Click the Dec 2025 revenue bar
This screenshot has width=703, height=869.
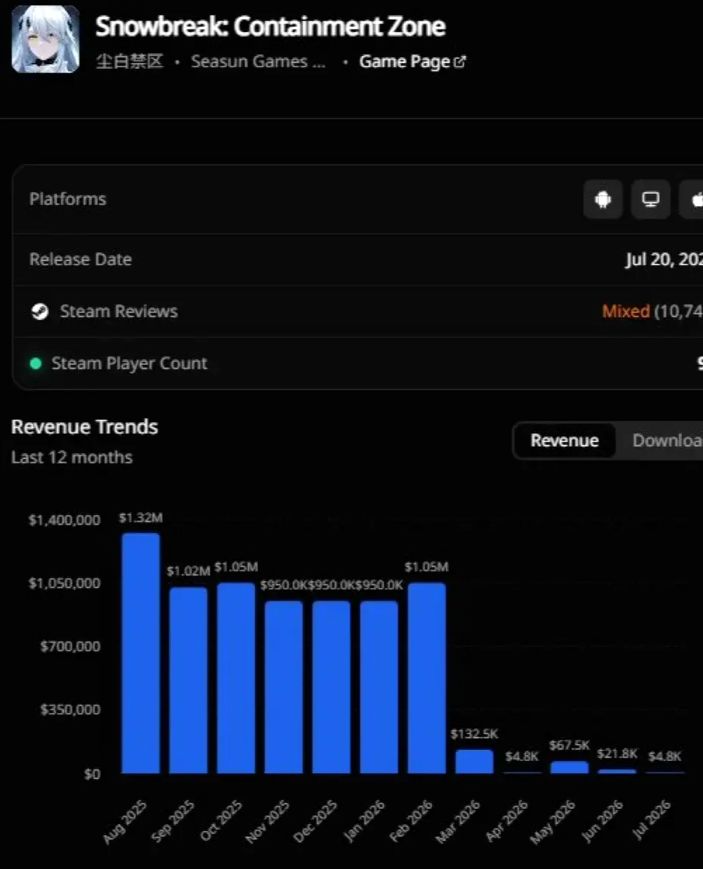coord(332,687)
